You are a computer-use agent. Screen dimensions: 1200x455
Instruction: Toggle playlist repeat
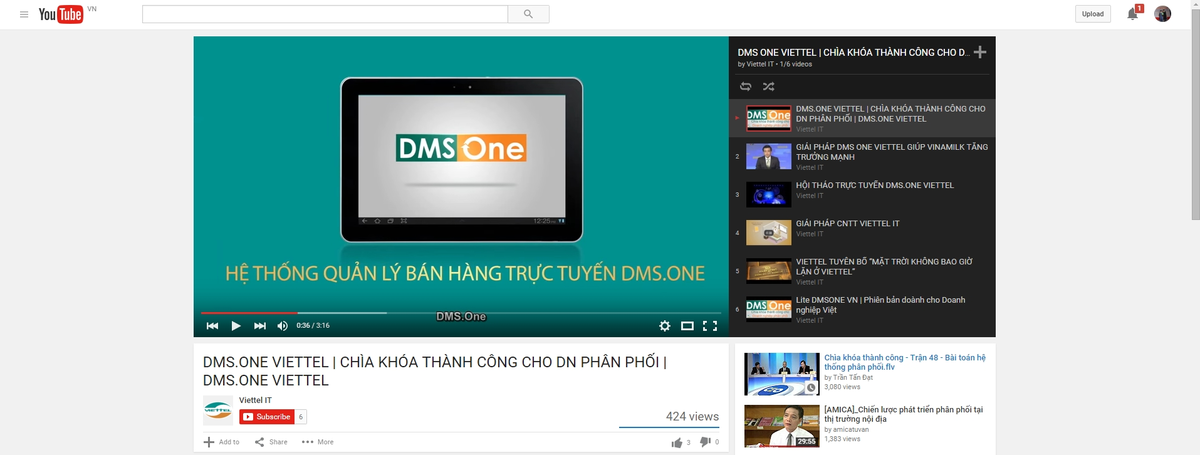click(x=746, y=87)
